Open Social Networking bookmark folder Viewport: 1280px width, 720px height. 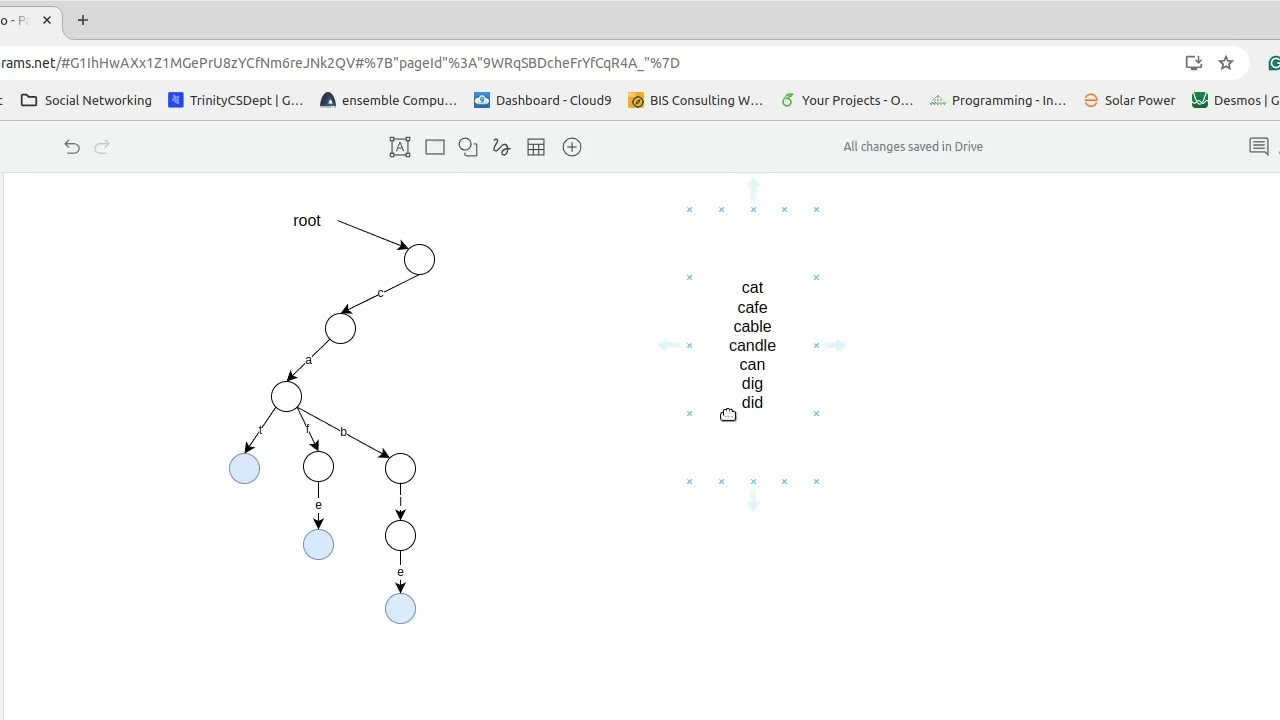(x=86, y=100)
